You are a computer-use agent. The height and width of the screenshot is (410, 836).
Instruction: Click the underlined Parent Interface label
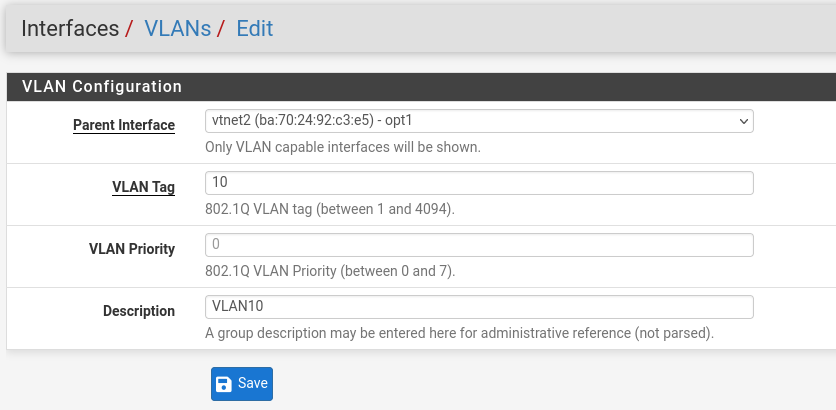pos(124,125)
